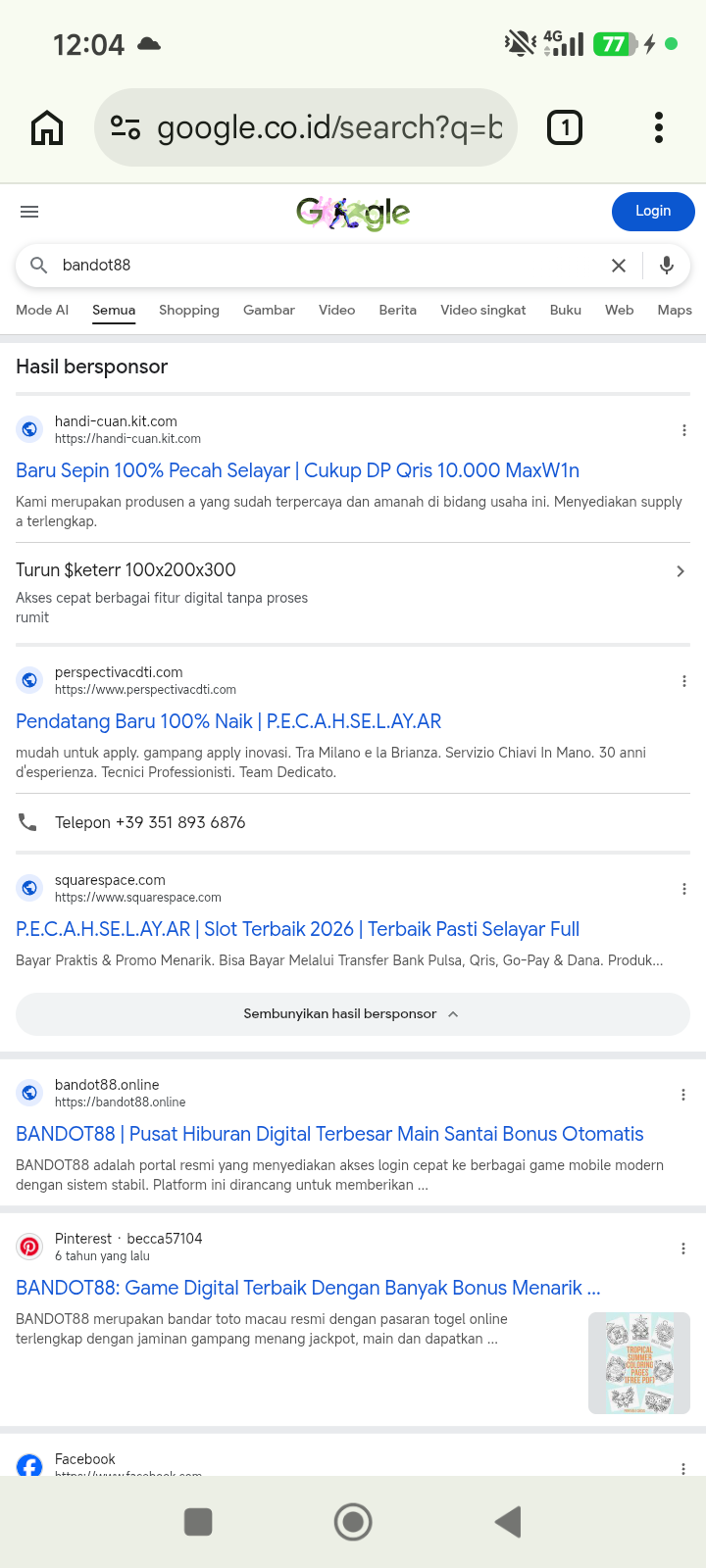Tap the https://www.squarespace.com URL text

[x=138, y=898]
